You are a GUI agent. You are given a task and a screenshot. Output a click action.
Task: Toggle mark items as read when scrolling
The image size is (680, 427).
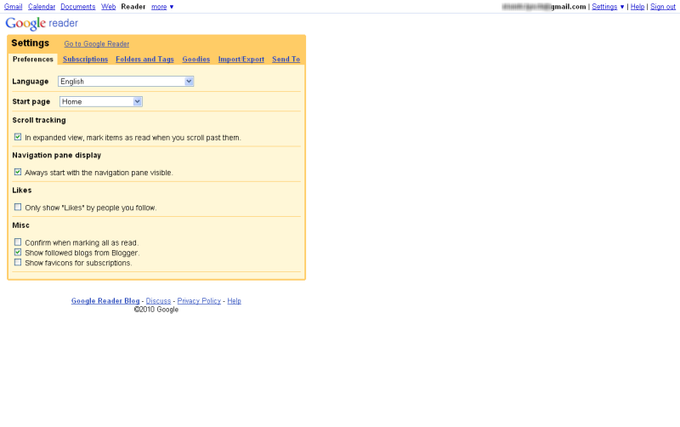point(18,137)
